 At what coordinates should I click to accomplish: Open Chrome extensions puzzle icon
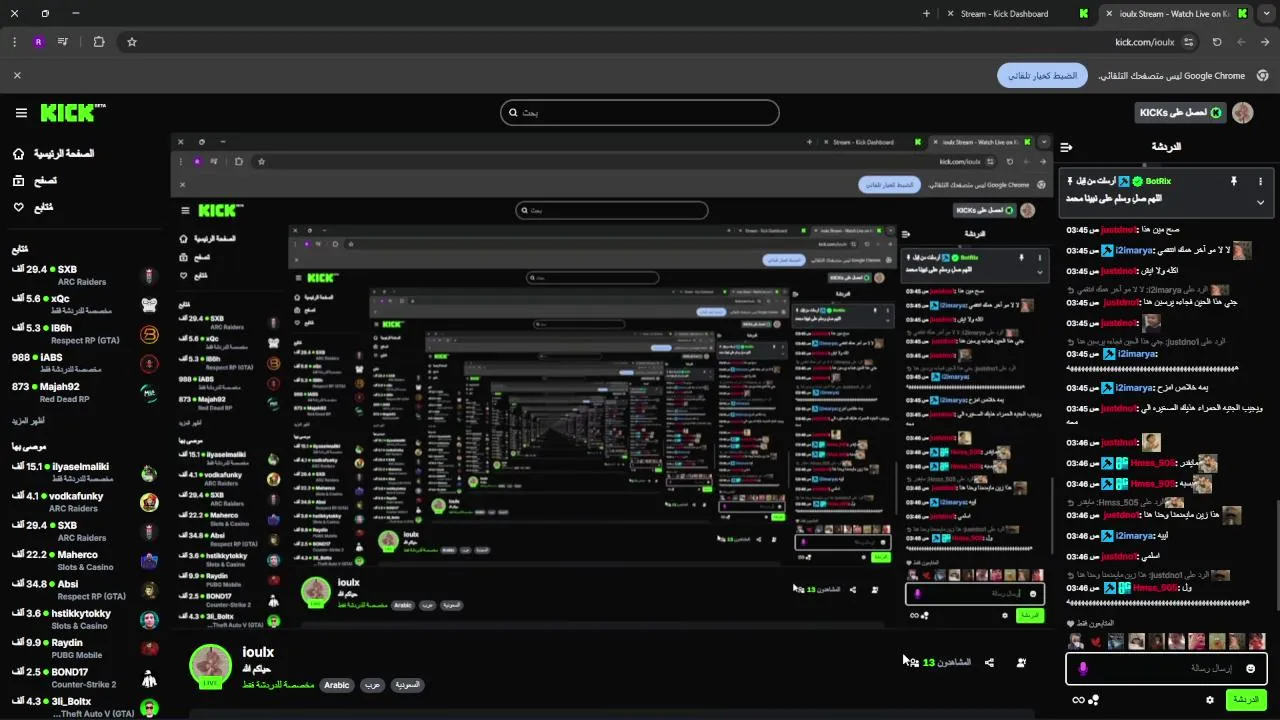pyautogui.click(x=98, y=42)
